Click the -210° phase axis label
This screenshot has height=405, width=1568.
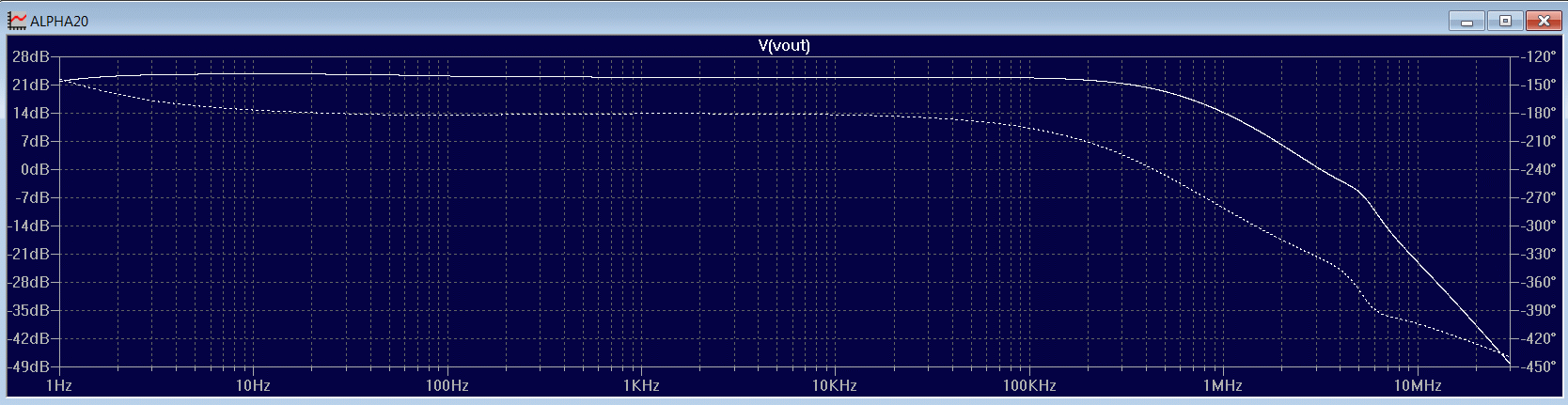tap(1539, 141)
